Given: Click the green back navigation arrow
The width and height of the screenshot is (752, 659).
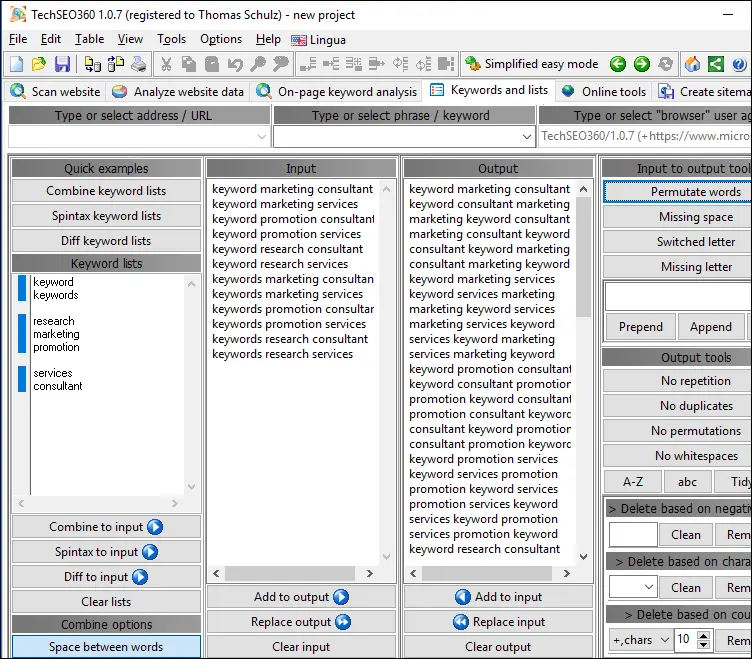Looking at the screenshot, I should (618, 64).
